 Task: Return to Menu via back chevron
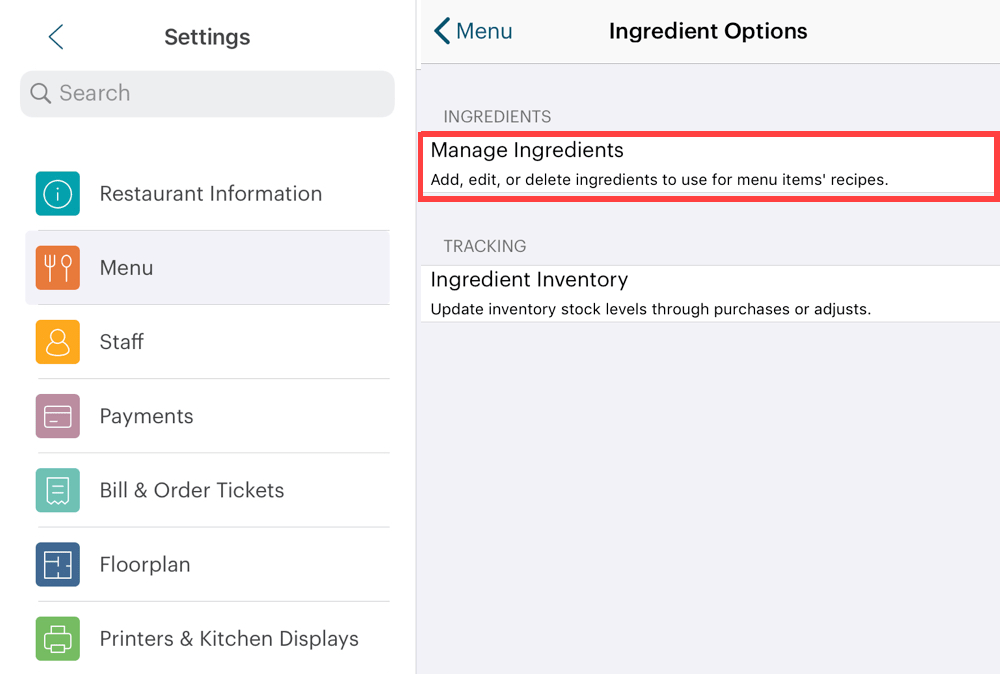coord(442,31)
